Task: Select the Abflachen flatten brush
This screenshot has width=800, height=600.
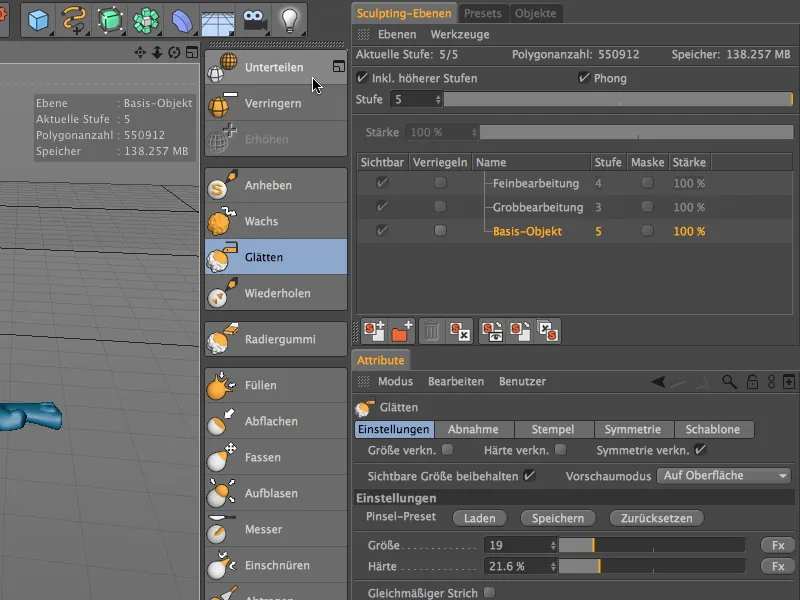Action: coord(276,421)
